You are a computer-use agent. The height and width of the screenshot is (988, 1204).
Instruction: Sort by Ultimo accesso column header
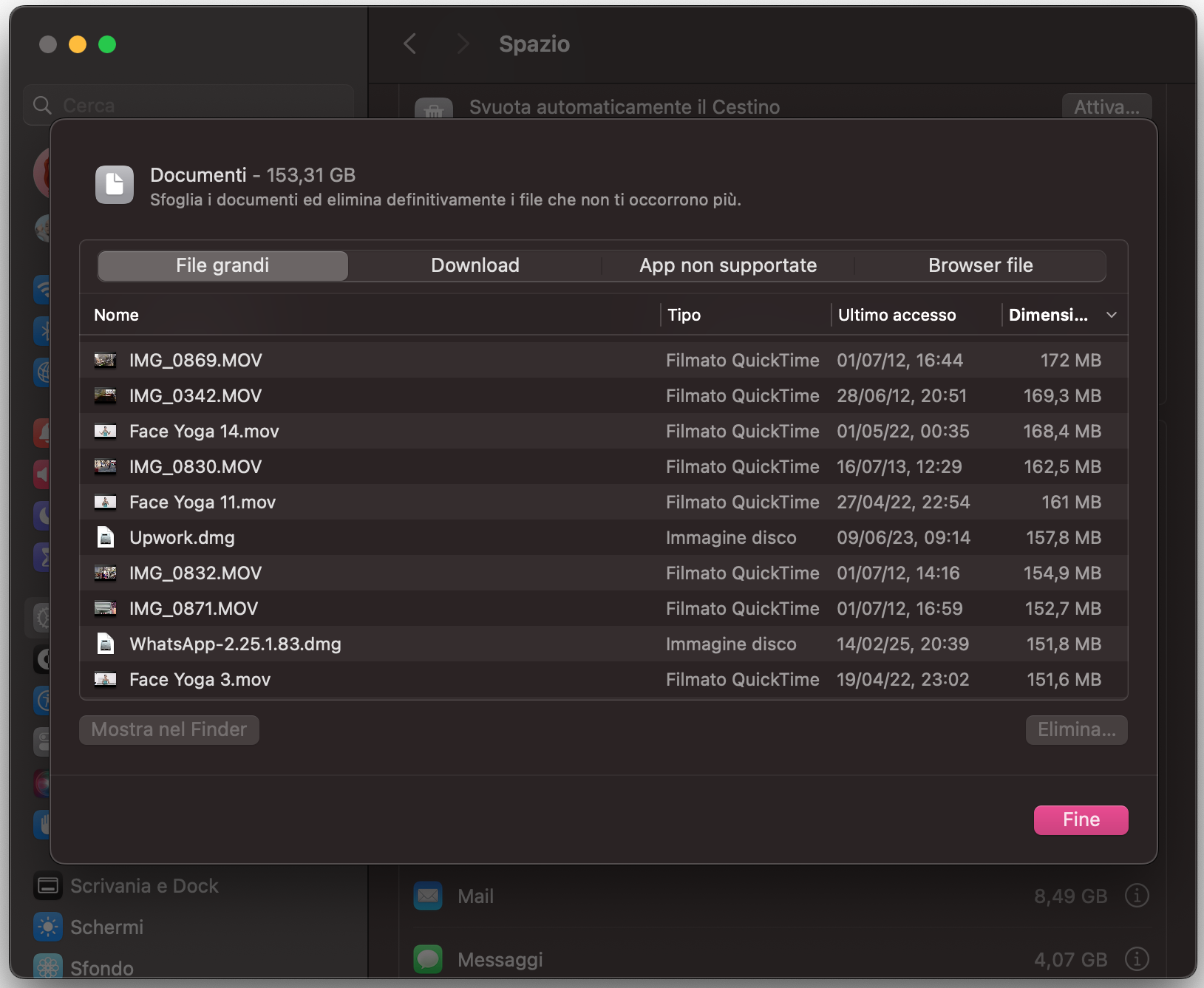pyautogui.click(x=897, y=315)
